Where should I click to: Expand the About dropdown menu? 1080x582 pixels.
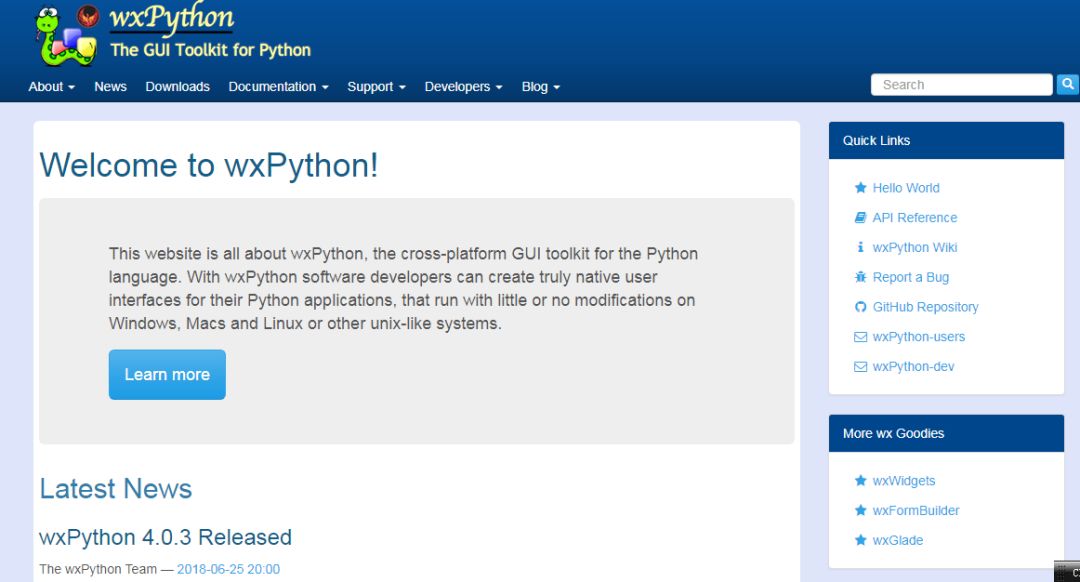pyautogui.click(x=52, y=87)
